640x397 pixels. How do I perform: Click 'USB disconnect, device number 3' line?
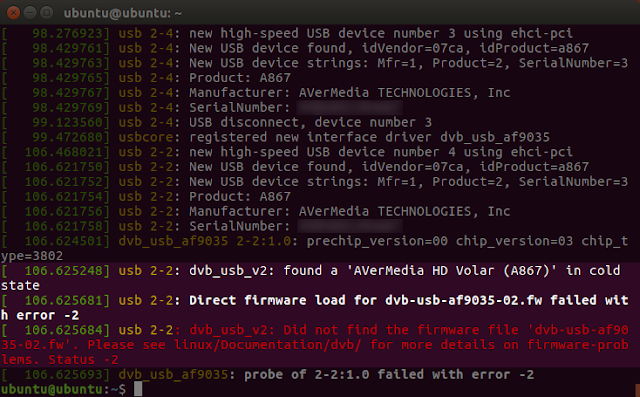310,122
